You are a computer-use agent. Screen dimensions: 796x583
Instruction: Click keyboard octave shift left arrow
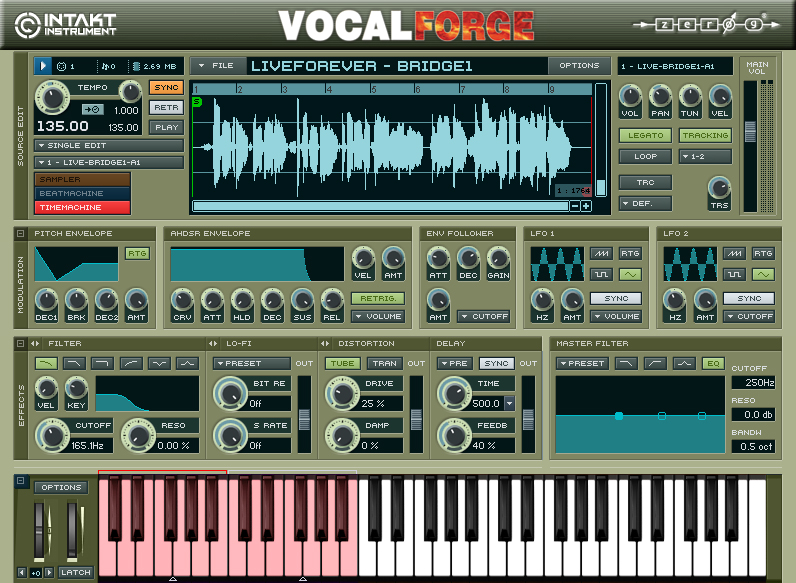pyautogui.click(x=21, y=572)
